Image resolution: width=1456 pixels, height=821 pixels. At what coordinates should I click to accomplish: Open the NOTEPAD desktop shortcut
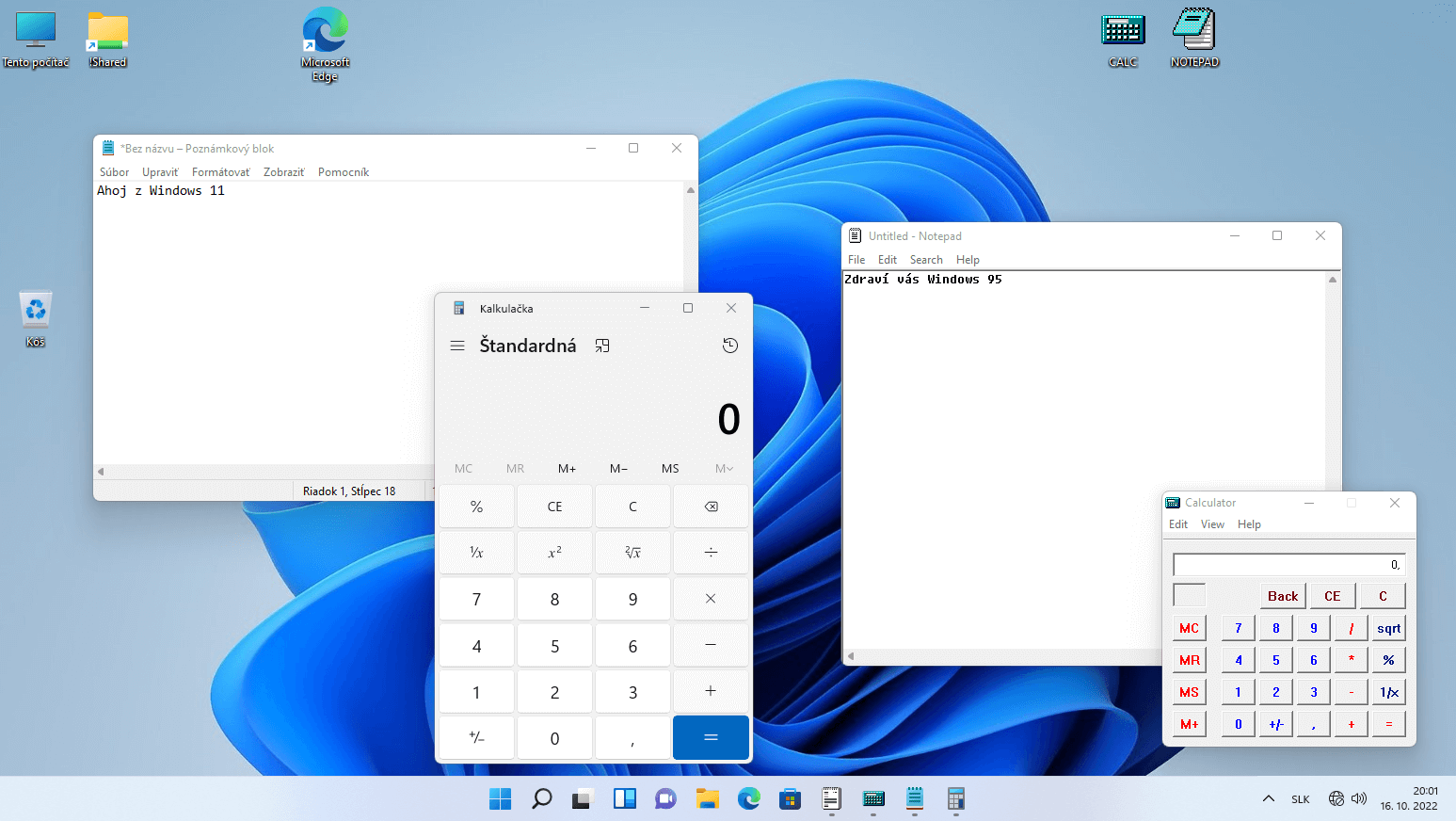pos(1194,38)
